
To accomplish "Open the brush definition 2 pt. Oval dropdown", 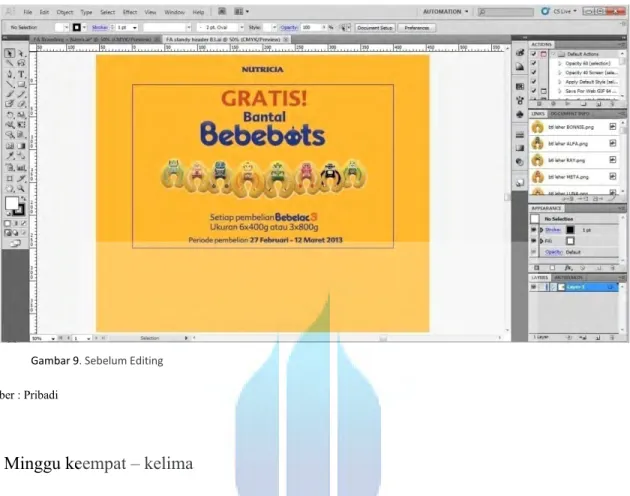I will 241,27.
